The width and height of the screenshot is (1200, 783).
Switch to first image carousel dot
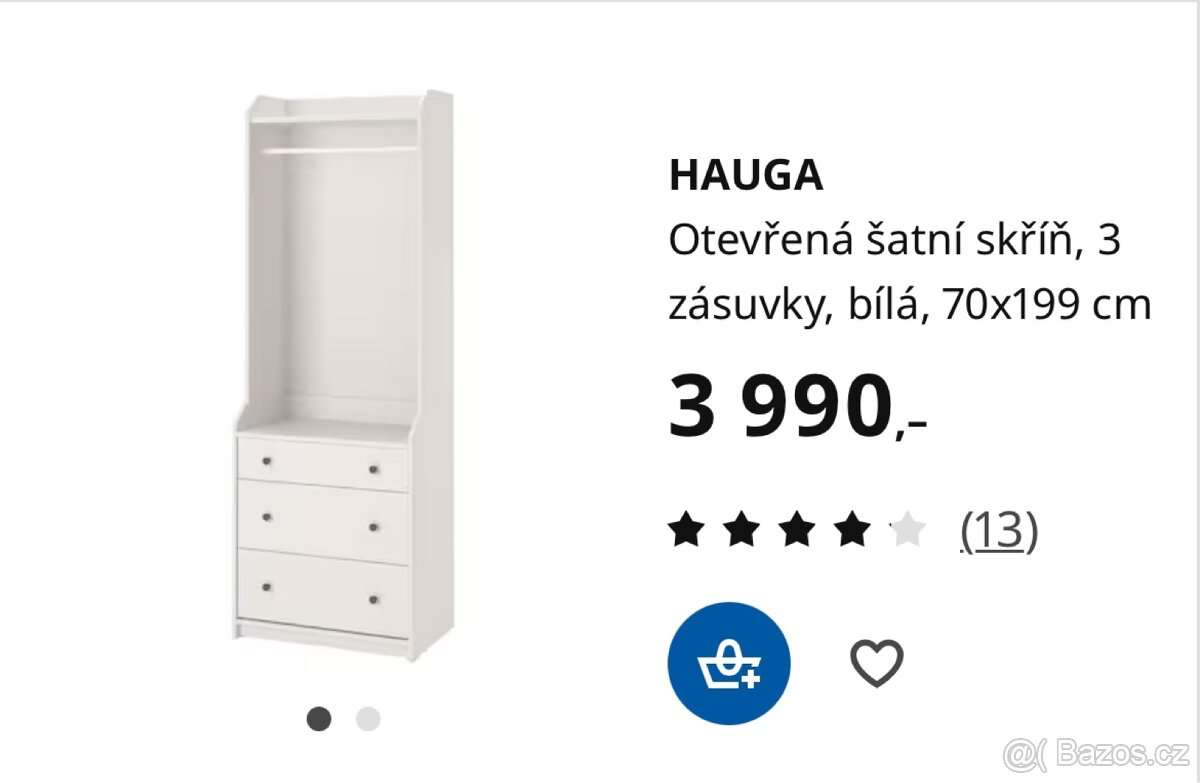(x=319, y=718)
